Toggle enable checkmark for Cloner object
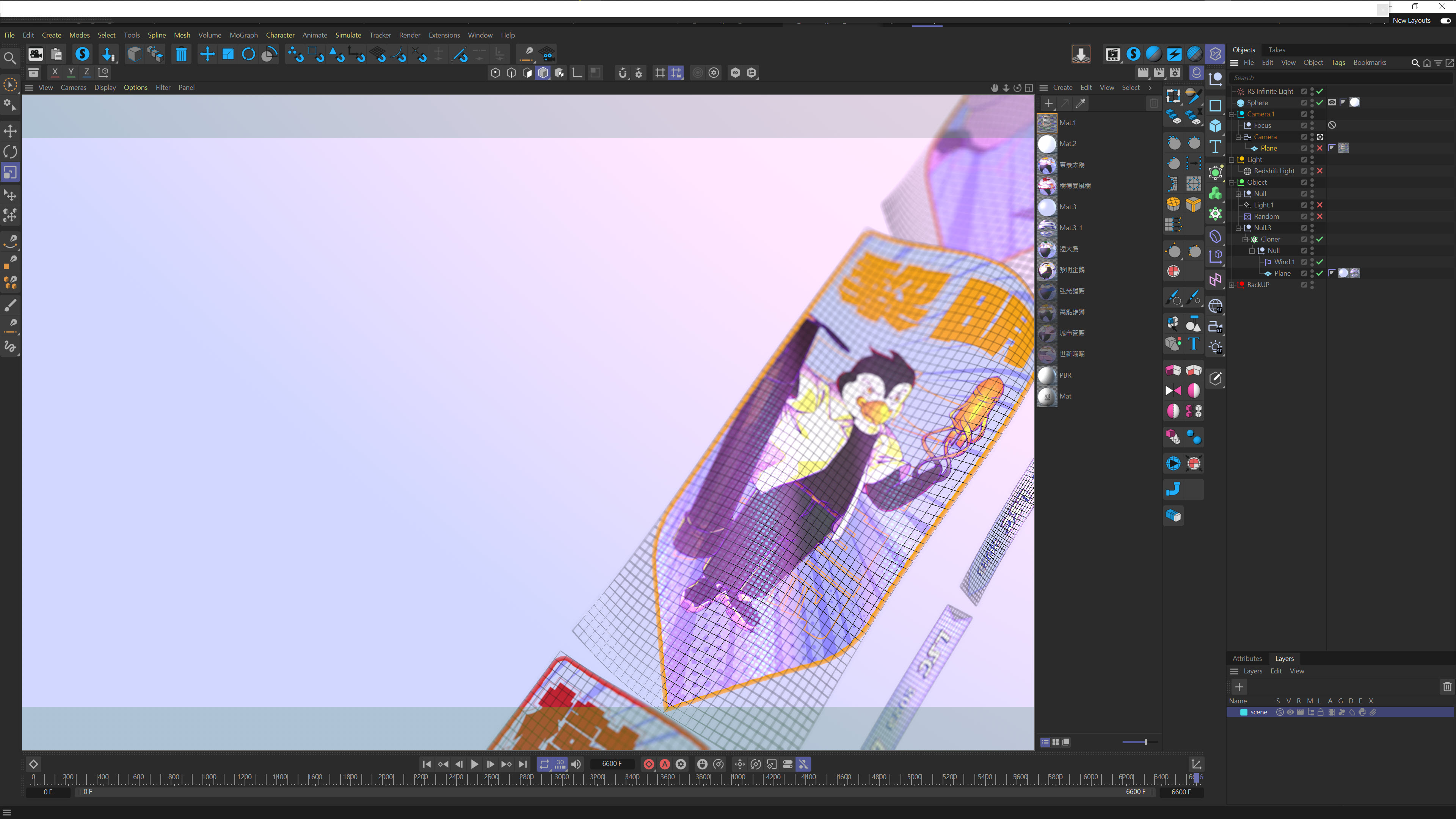This screenshot has height=819, width=1456. (x=1320, y=239)
